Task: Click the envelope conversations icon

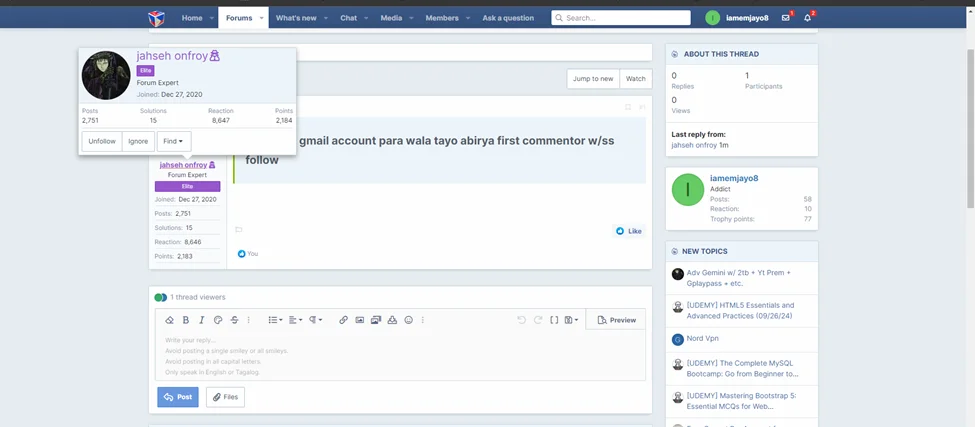Action: coord(786,18)
